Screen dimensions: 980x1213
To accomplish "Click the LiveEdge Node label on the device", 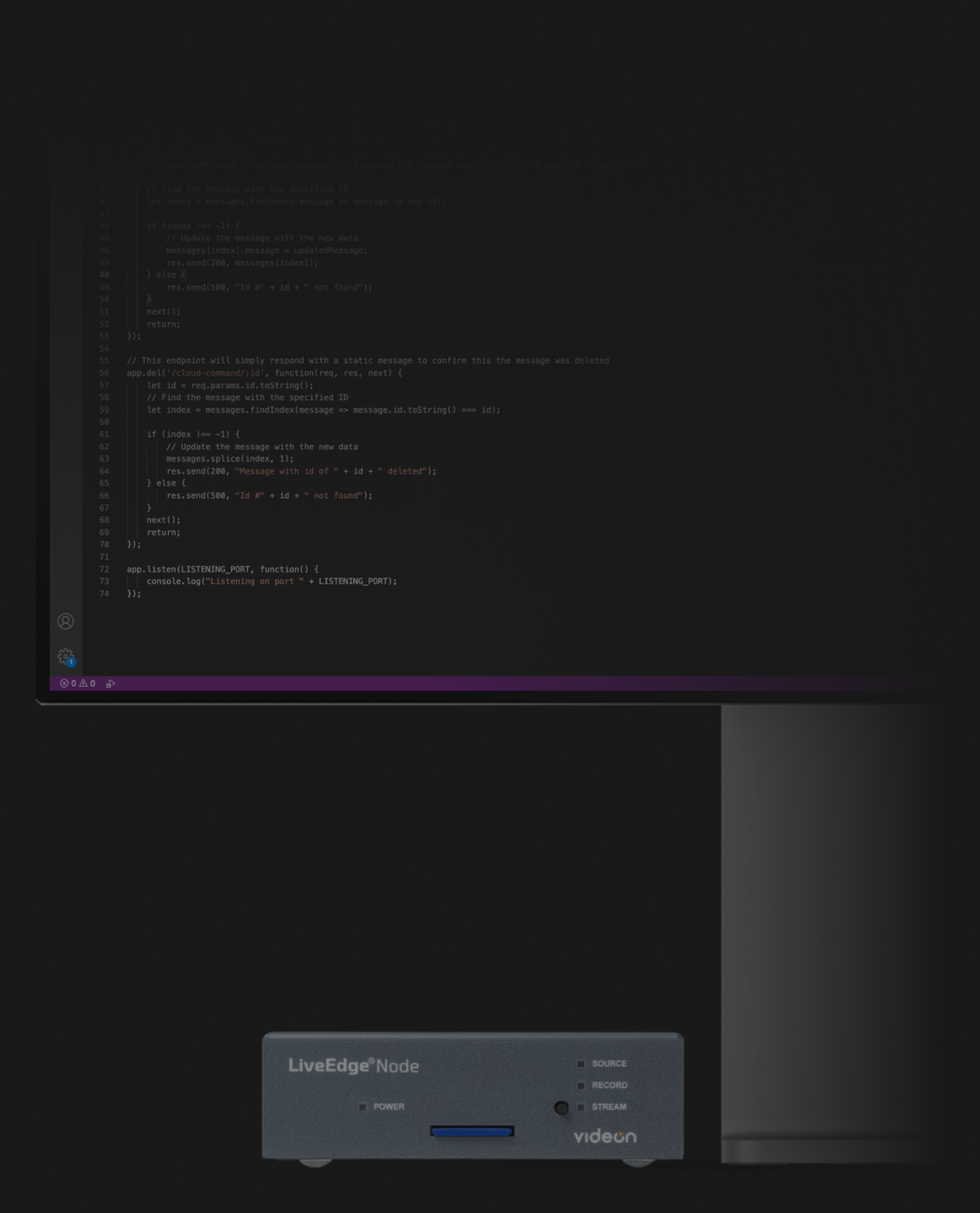I will (x=353, y=1066).
